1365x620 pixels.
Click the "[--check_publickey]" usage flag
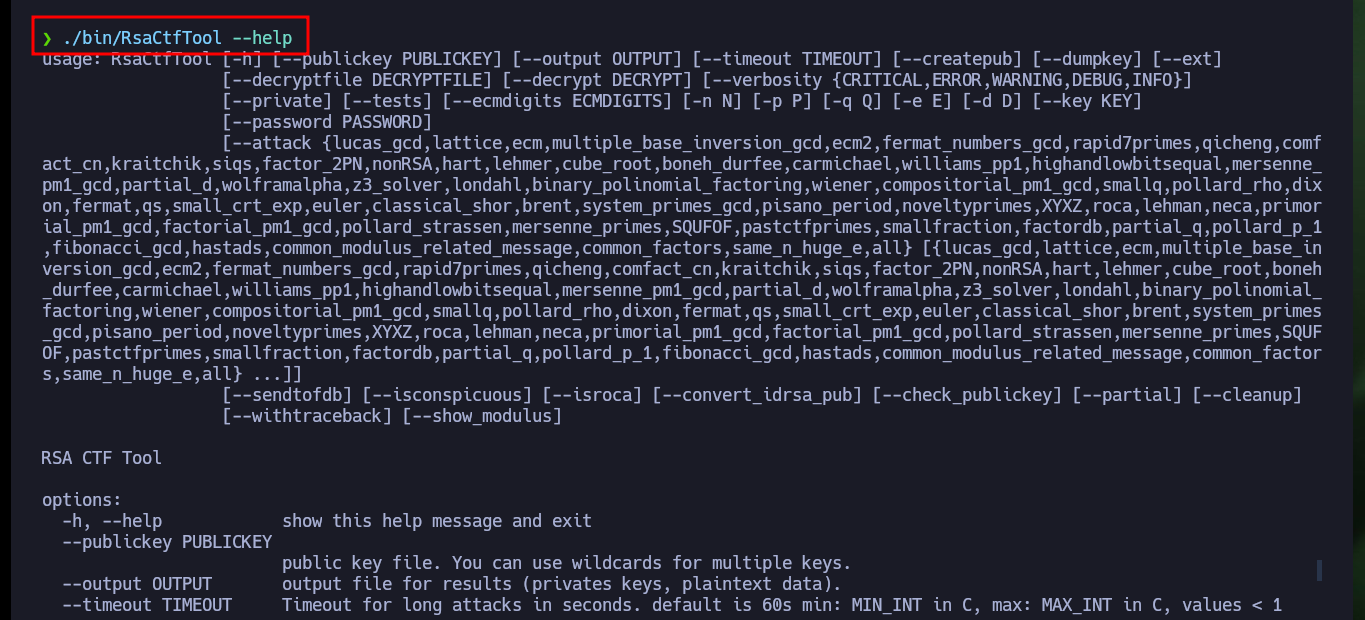[967, 395]
